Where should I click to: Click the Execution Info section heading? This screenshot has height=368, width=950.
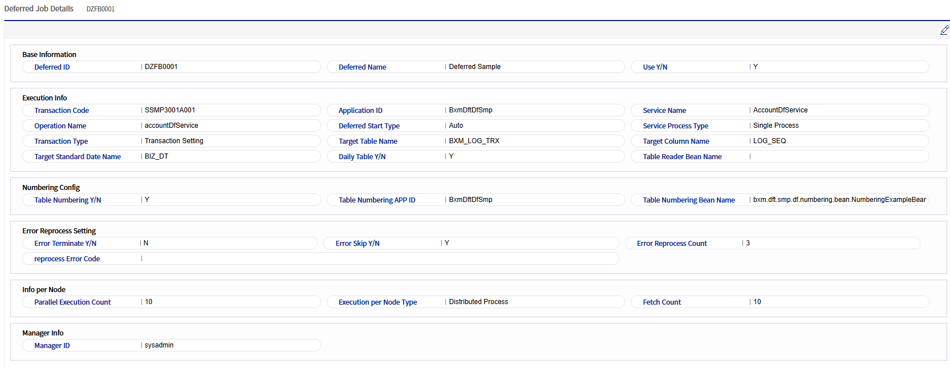(45, 98)
